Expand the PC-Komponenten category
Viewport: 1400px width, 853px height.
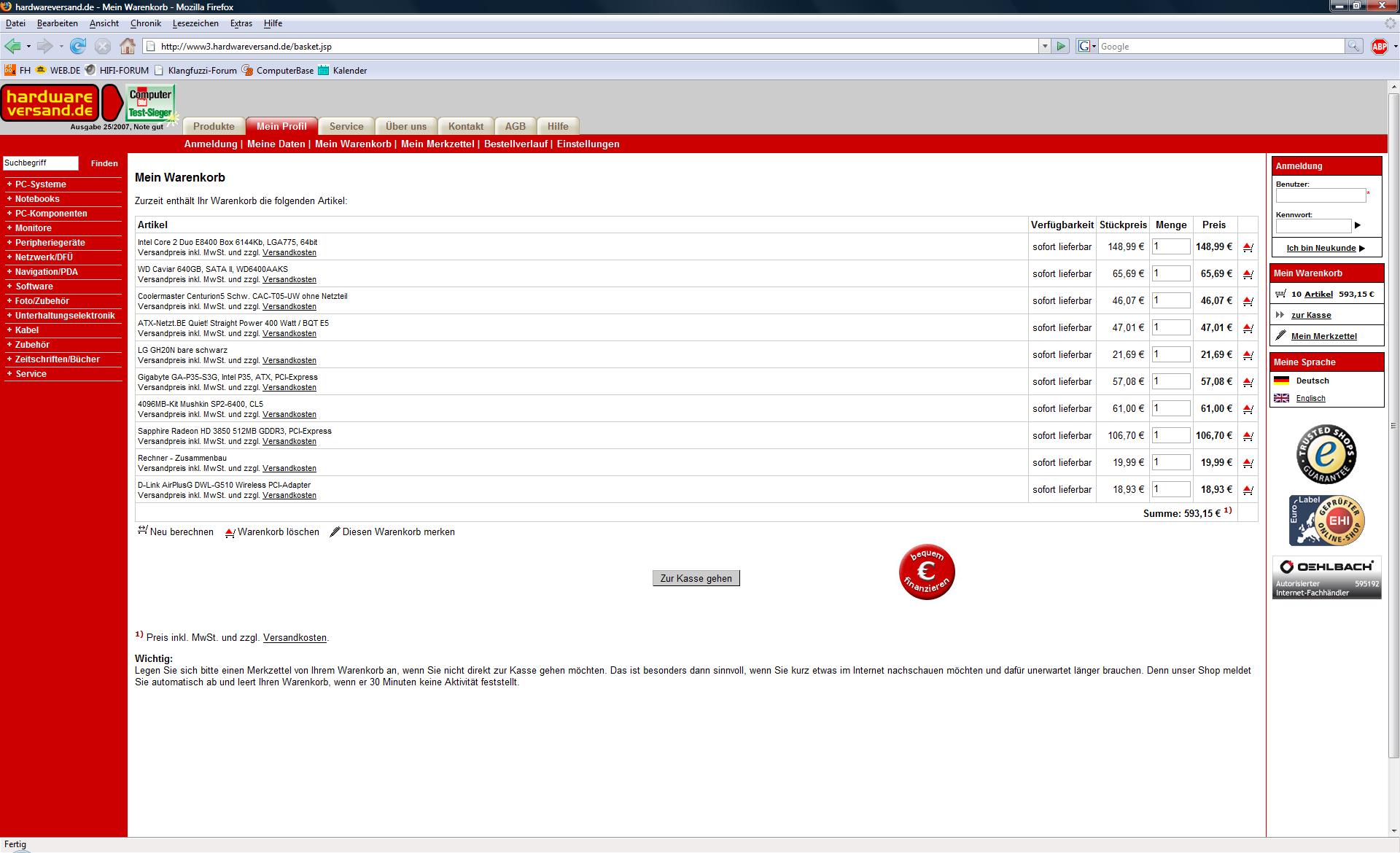click(x=50, y=214)
